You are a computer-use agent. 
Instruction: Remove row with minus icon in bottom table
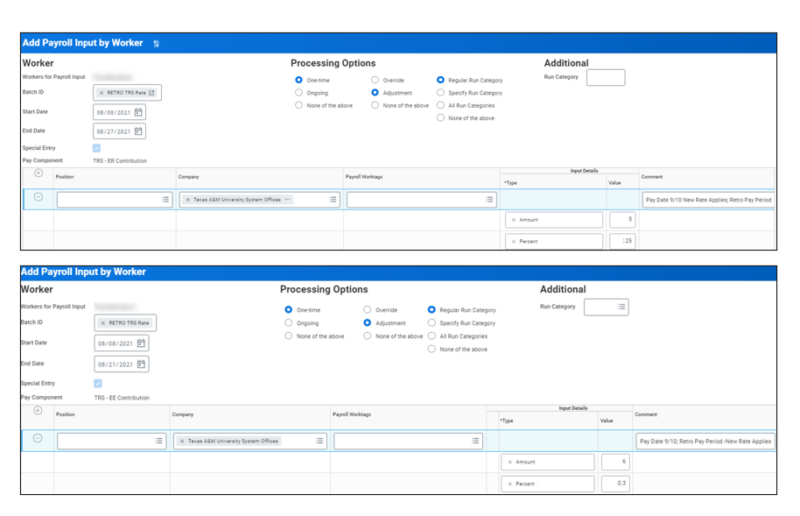[x=38, y=438]
